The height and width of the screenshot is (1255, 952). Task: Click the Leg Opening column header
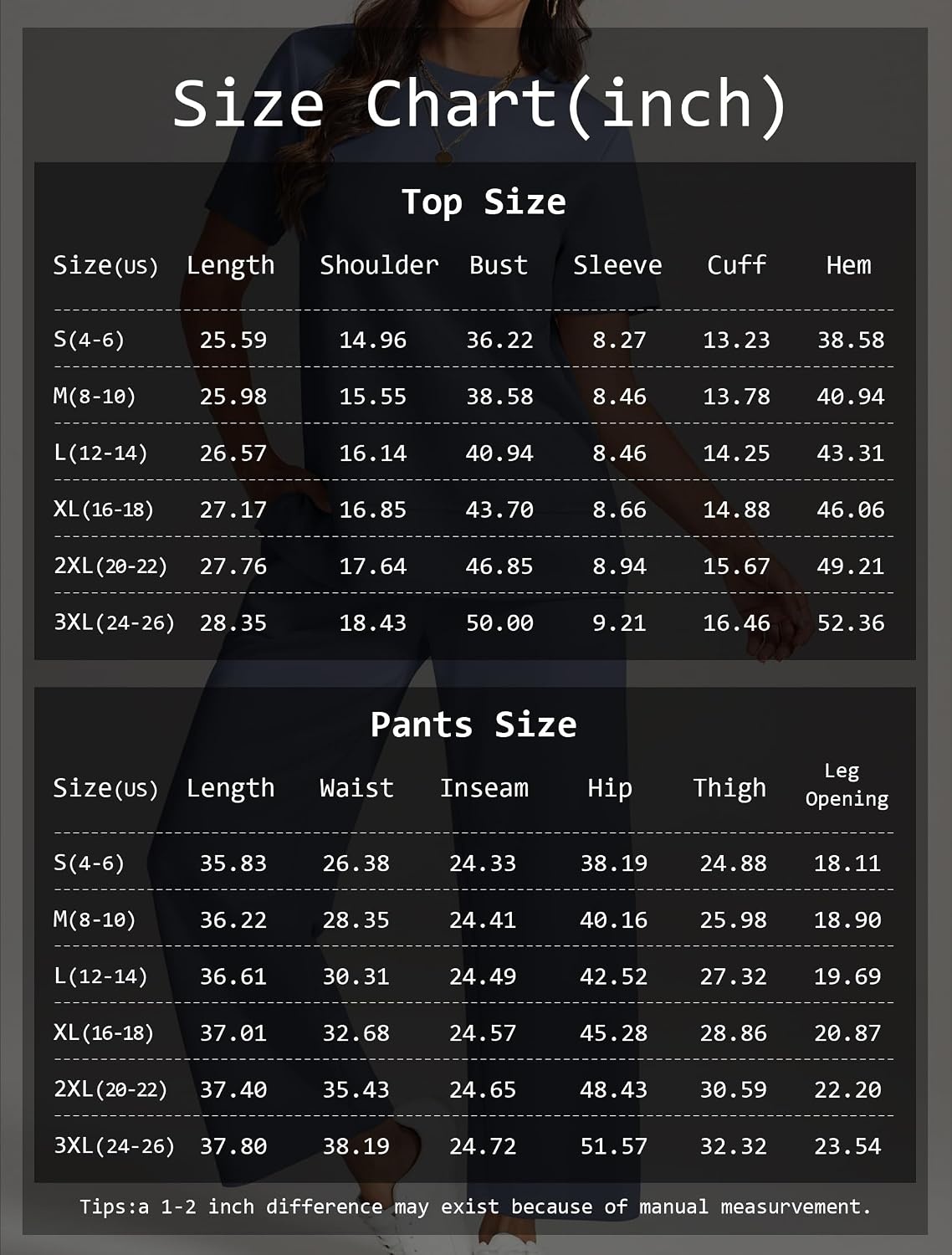point(847,785)
